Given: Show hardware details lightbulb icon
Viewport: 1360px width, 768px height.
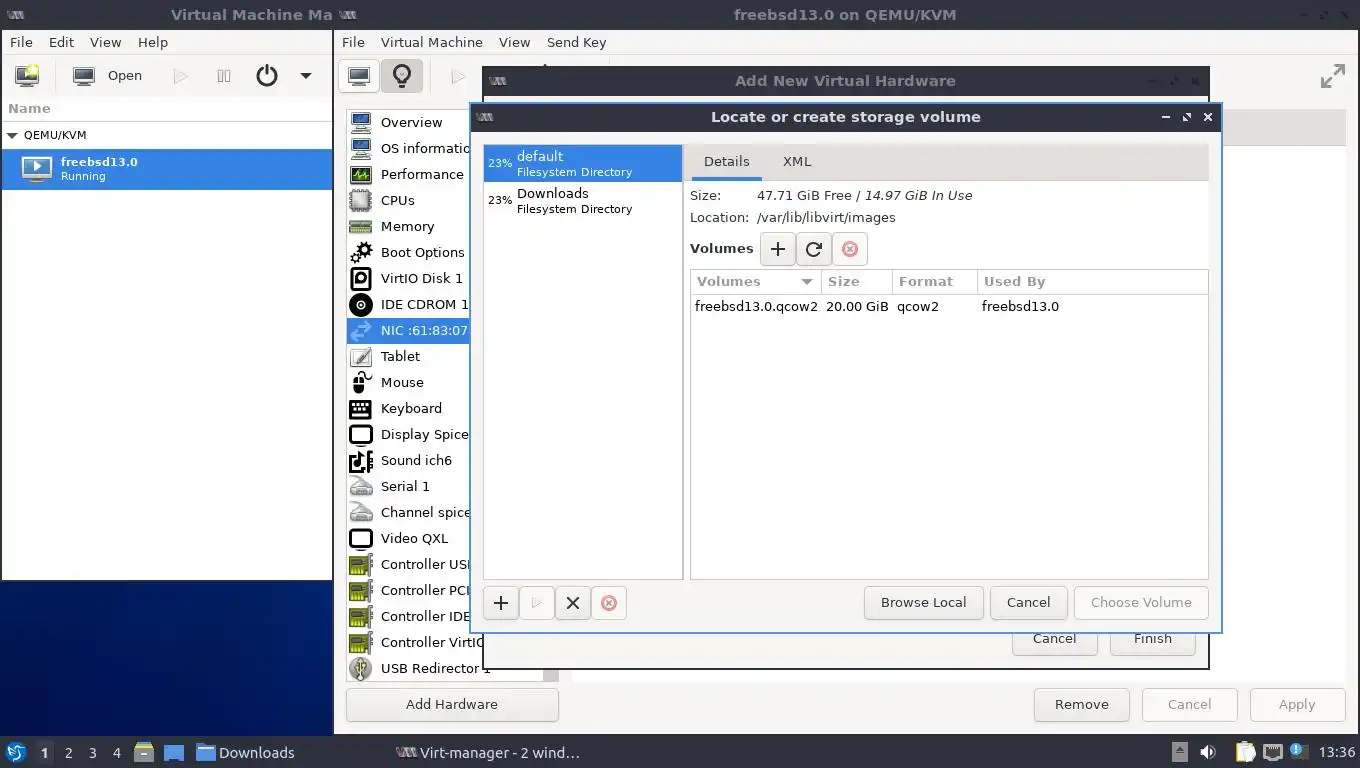Looking at the screenshot, I should click(402, 75).
